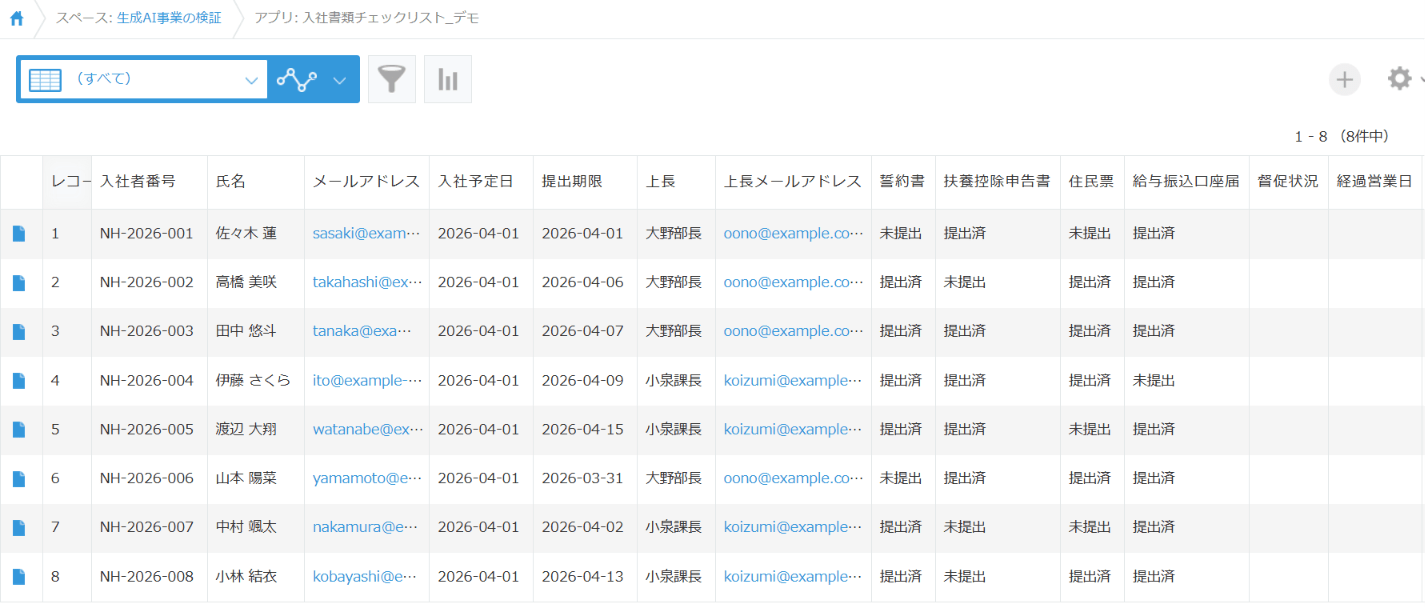Expand the (すべて) view dropdown
Screen dimensions: 1425x607
pyautogui.click(x=251, y=80)
